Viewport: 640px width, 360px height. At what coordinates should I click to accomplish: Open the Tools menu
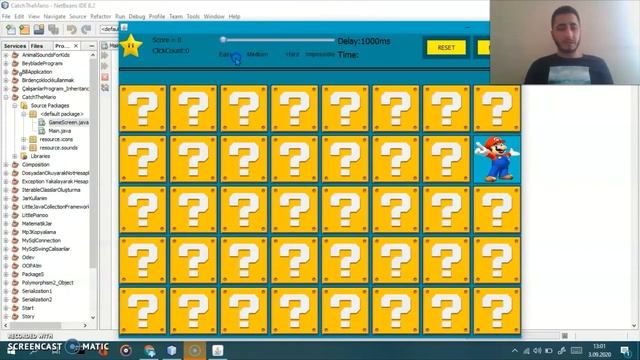point(193,17)
